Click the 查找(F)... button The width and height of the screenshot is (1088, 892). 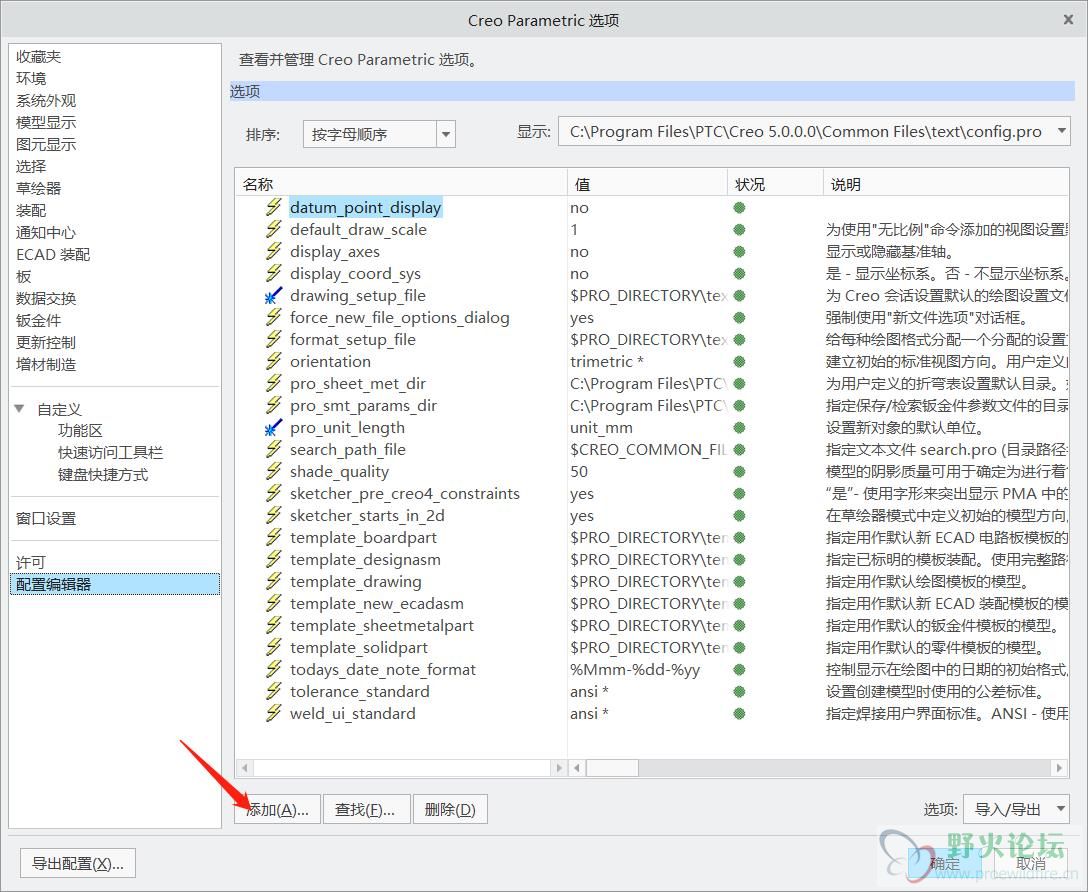366,809
